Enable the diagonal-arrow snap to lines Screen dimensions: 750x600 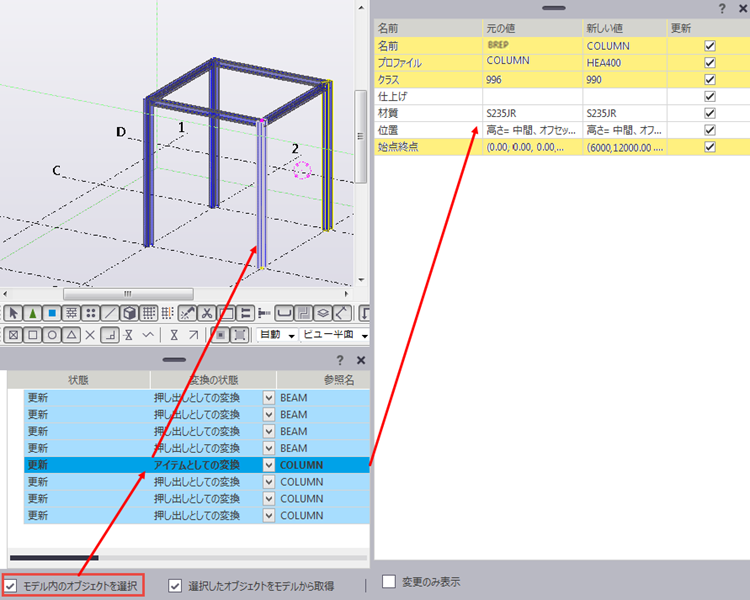tap(193, 335)
